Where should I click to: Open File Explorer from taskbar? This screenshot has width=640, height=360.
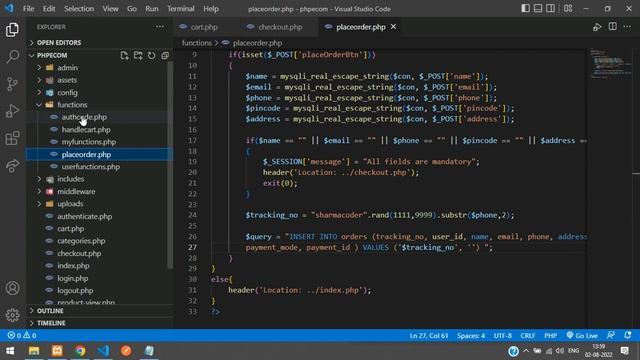click(34, 351)
